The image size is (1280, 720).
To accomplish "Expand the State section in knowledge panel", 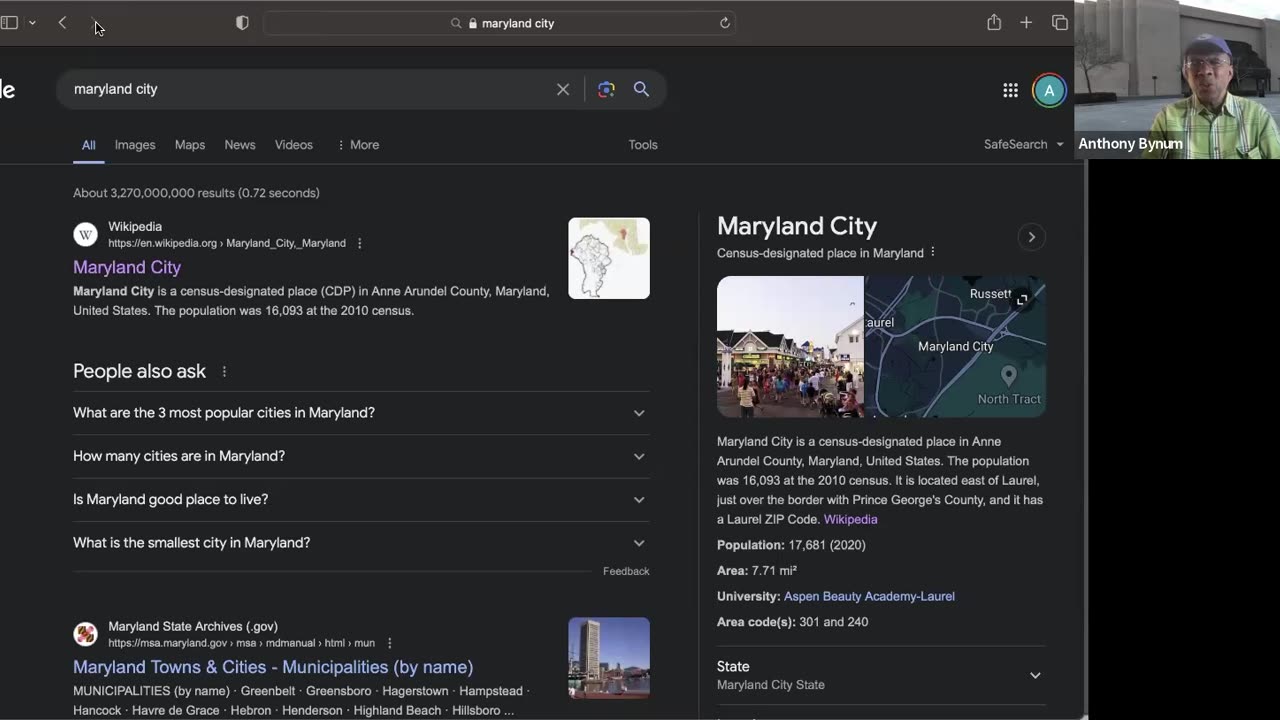I will tap(881, 675).
